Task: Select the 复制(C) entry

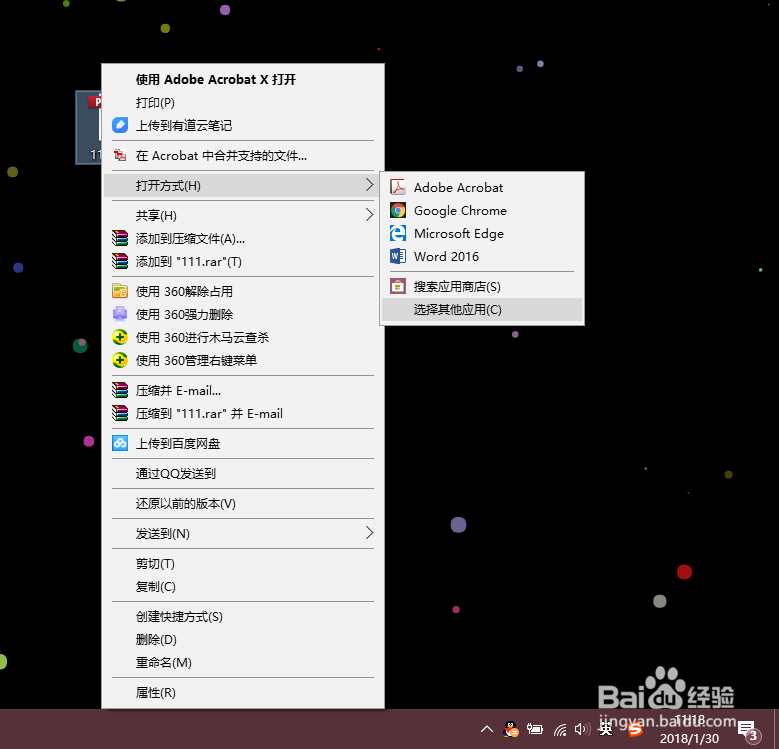Action: [243, 586]
